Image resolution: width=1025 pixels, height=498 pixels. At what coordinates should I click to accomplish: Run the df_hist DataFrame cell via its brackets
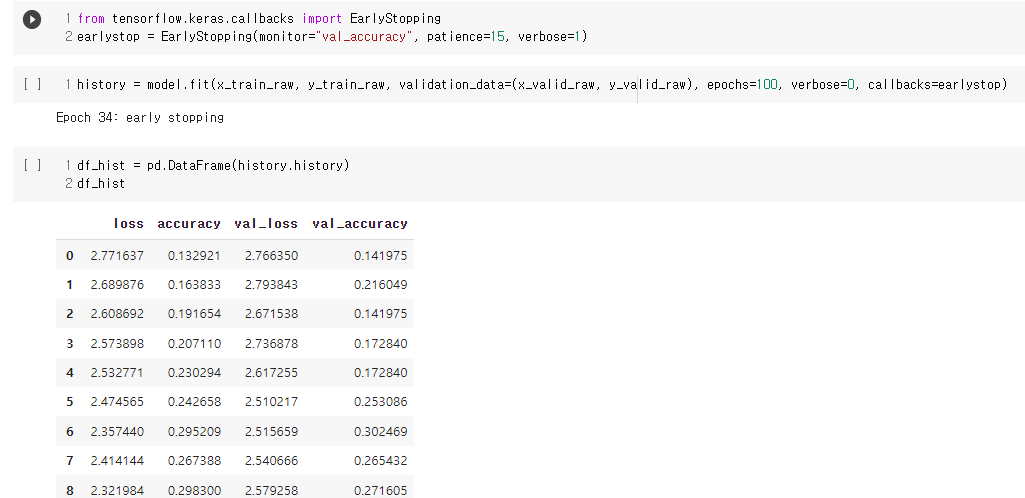coord(33,165)
